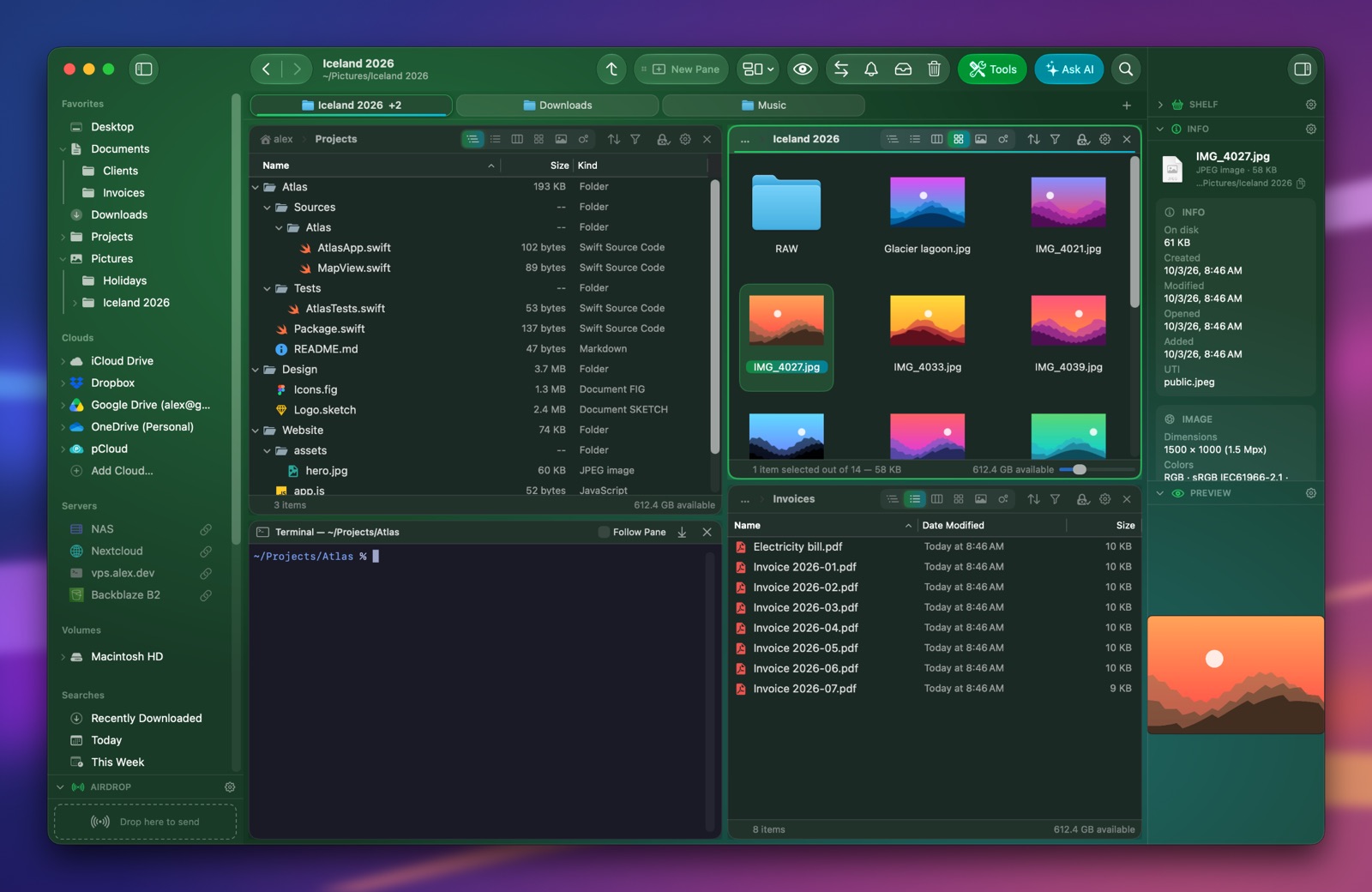Open Dropbox in the sidebar
The height and width of the screenshot is (892, 1372).
click(112, 383)
